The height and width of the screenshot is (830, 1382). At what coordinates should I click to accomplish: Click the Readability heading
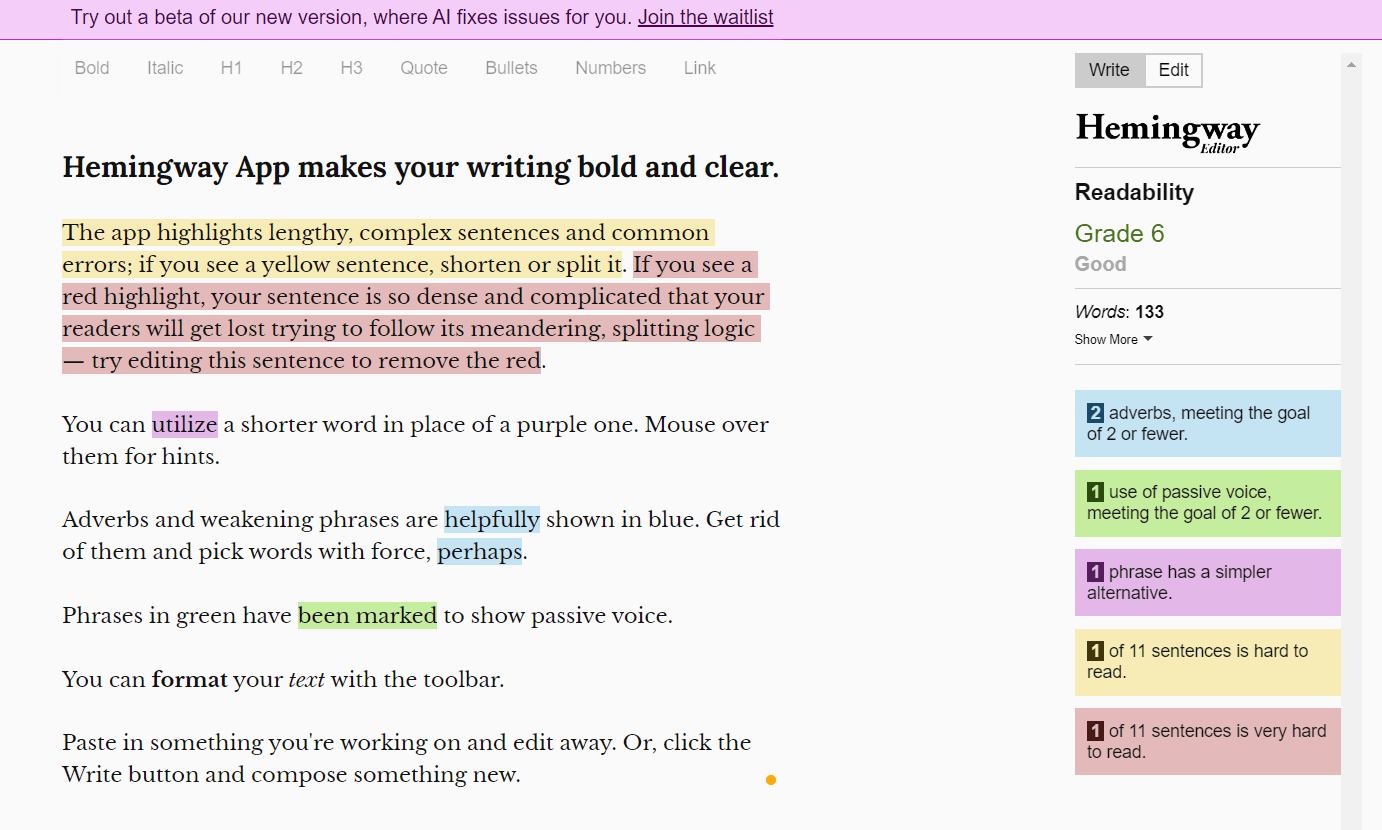click(x=1134, y=193)
